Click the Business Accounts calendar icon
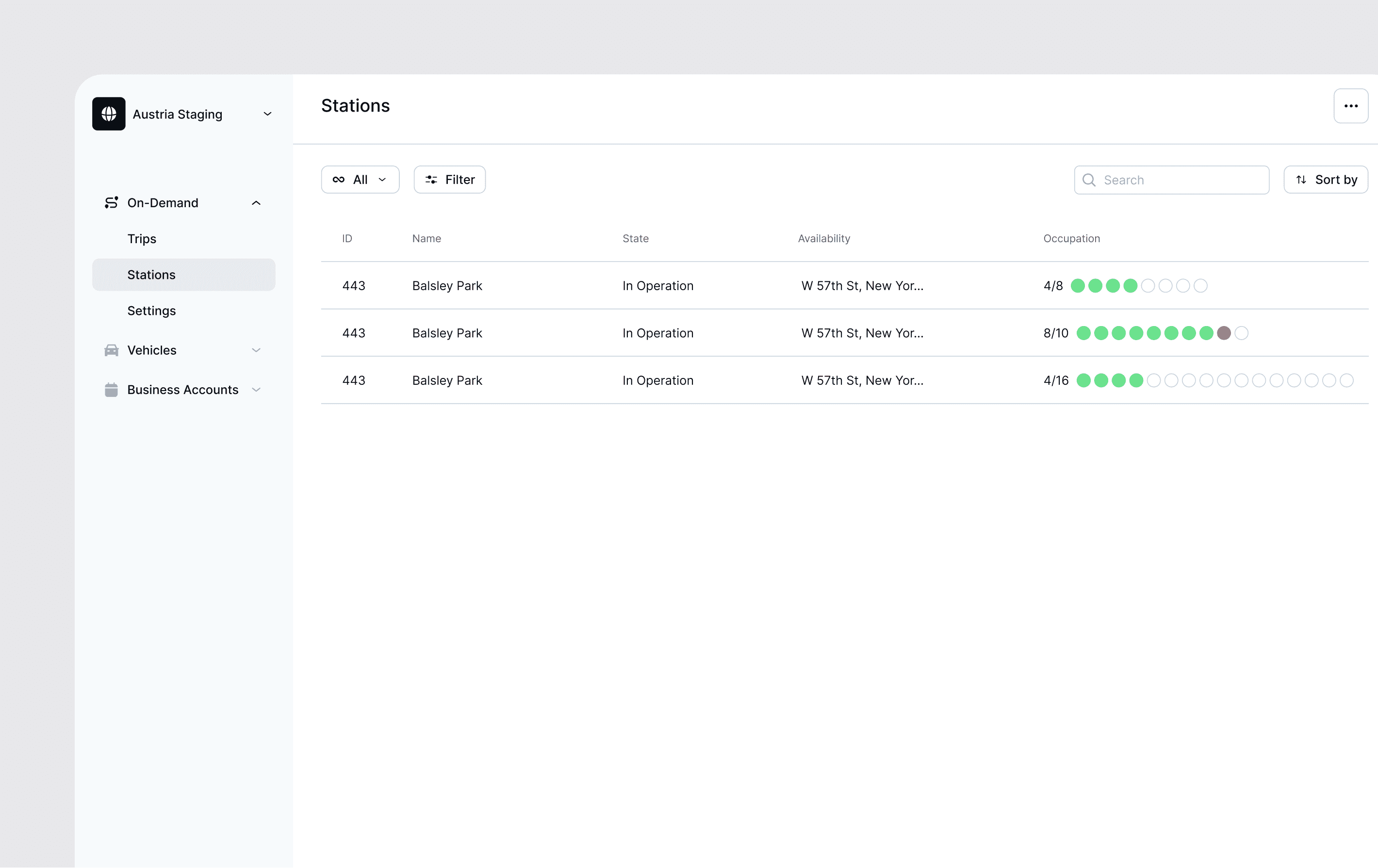 [x=111, y=390]
